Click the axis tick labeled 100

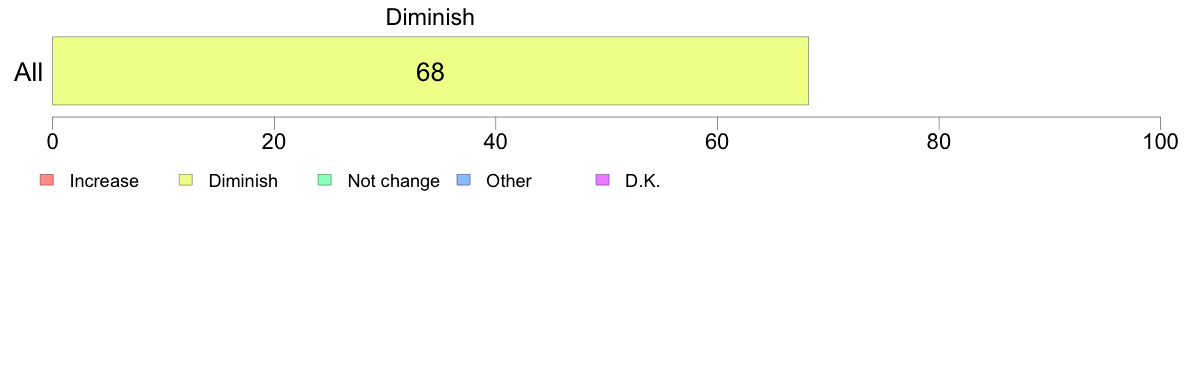click(x=1160, y=141)
